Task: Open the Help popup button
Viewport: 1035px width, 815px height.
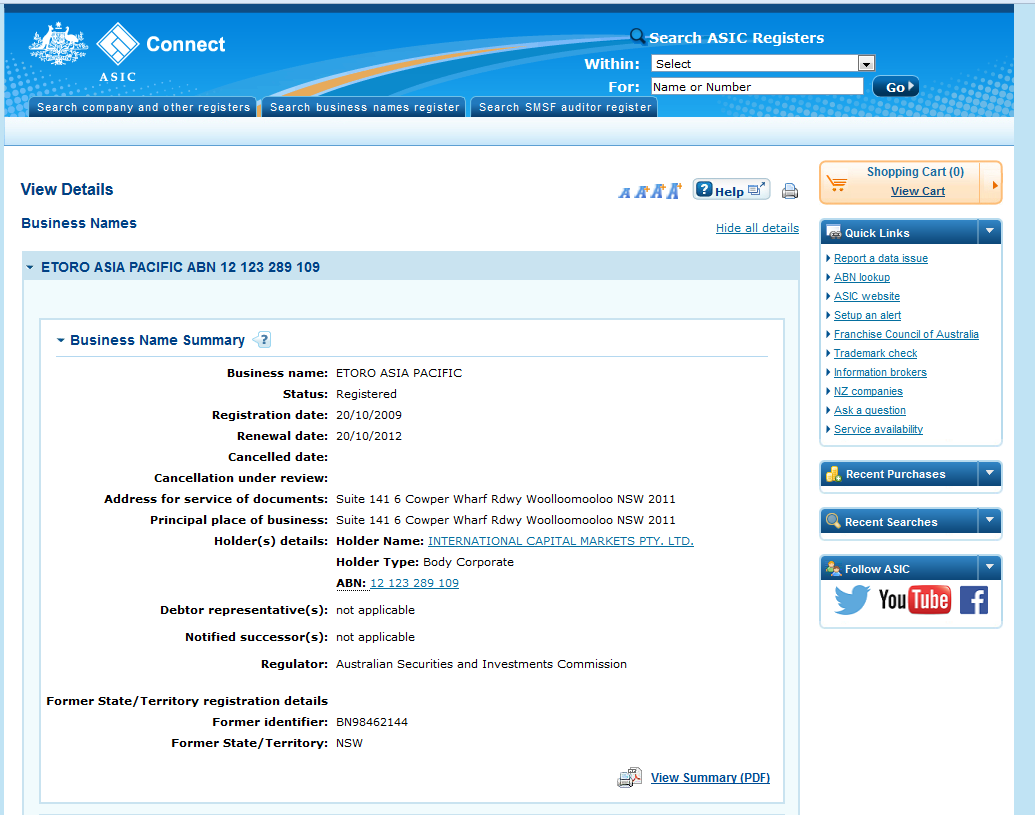Action: coord(731,190)
